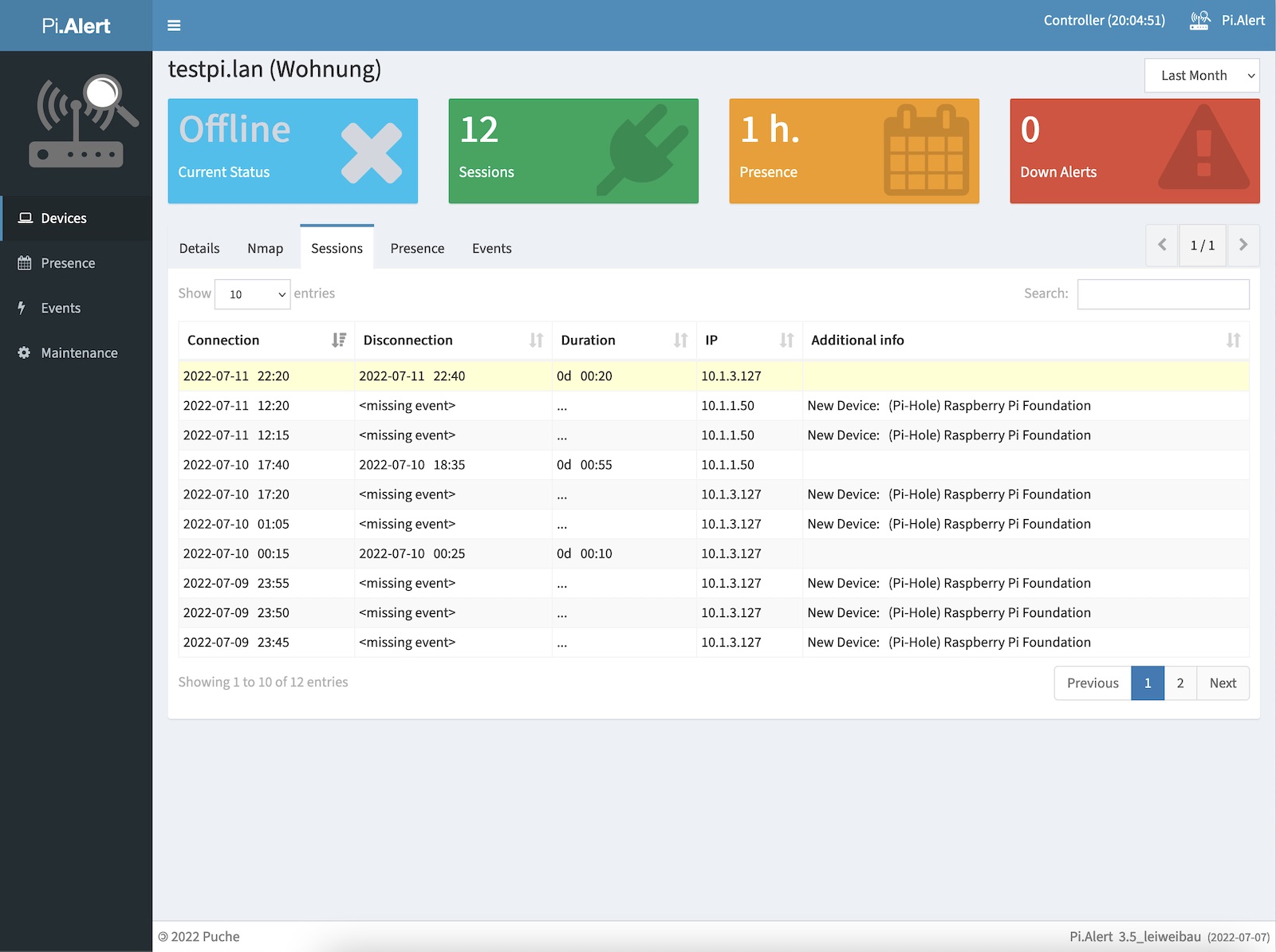Go to next device with right chevron
The height and width of the screenshot is (952, 1276).
[1243, 246]
